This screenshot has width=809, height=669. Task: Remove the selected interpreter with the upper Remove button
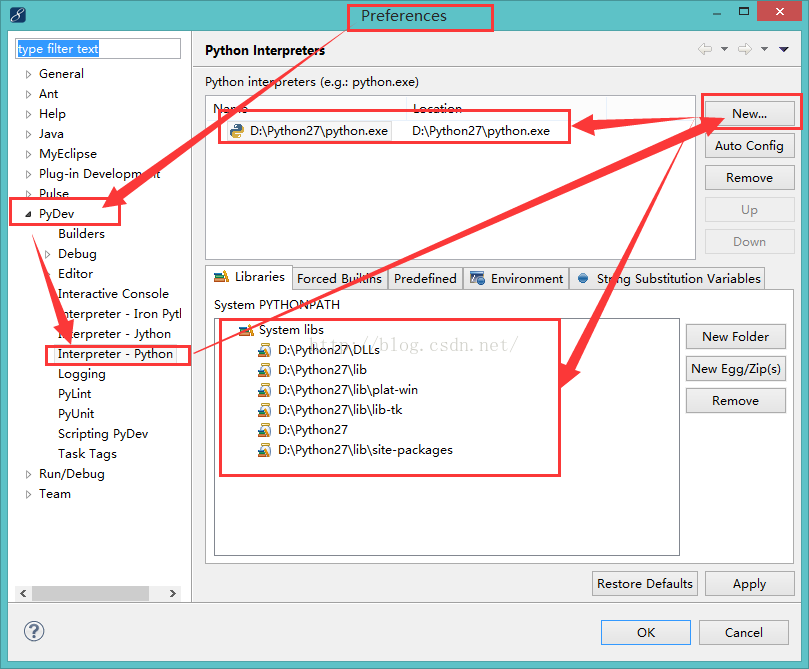point(750,177)
